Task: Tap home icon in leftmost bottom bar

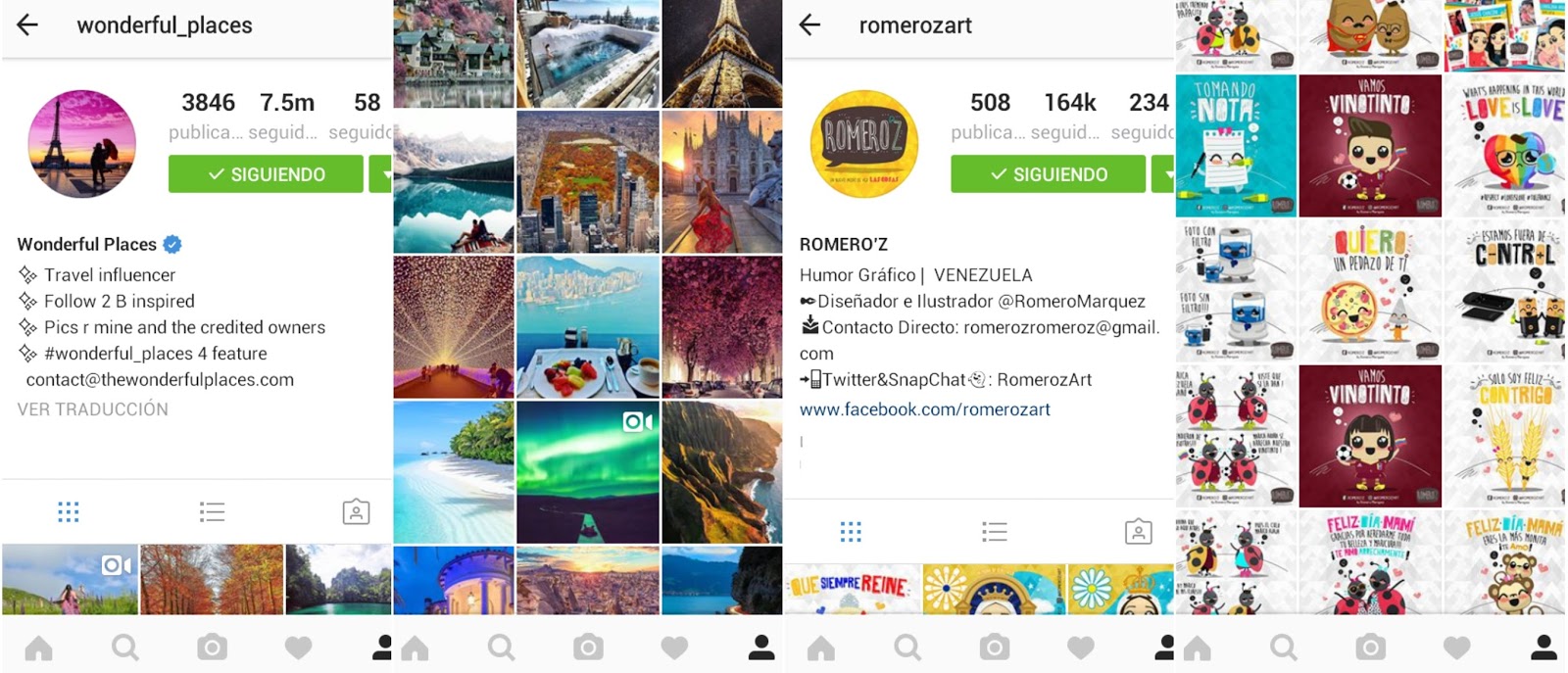Action: 39,648
